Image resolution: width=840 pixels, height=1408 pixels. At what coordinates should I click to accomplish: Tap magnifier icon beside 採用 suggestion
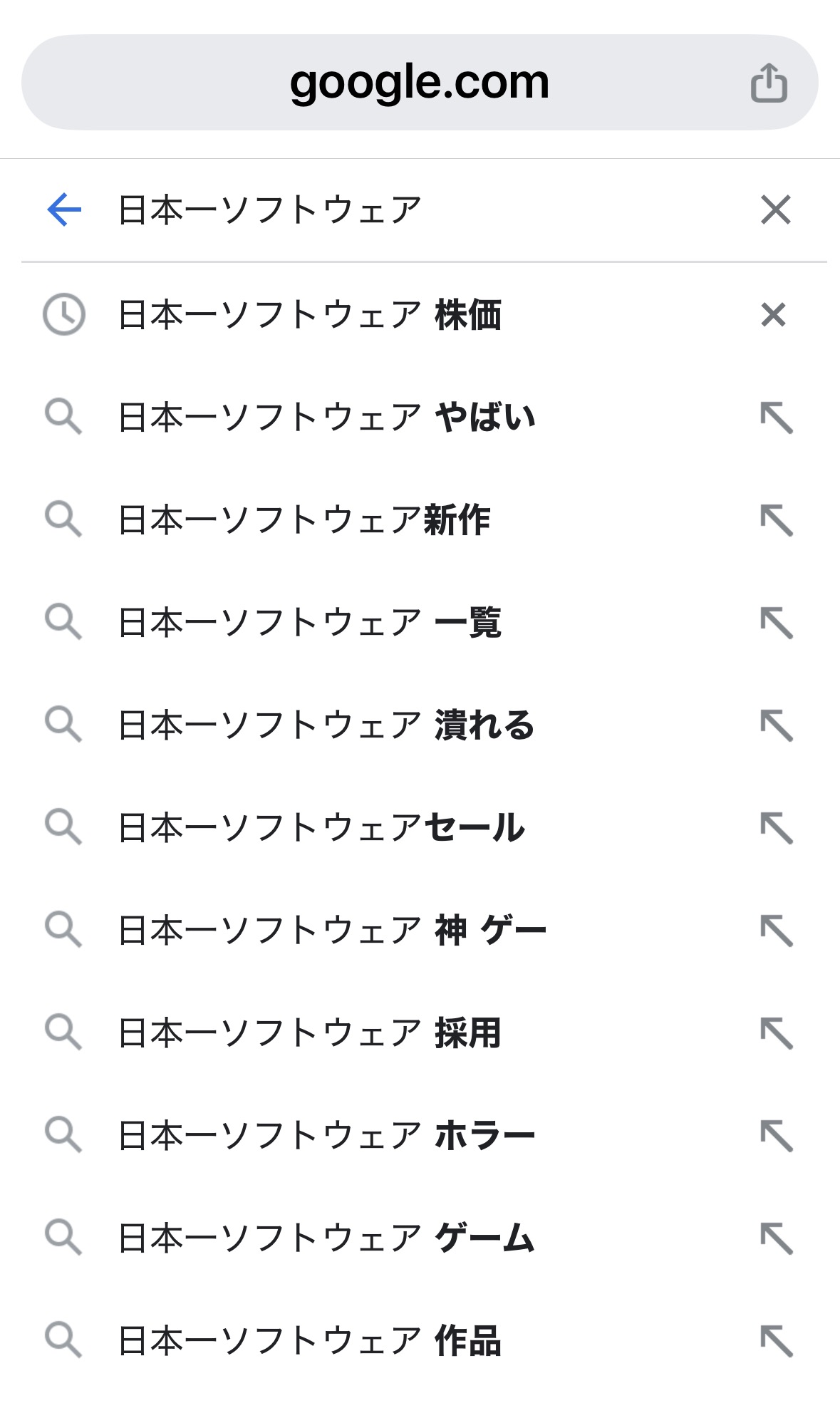(63, 1032)
